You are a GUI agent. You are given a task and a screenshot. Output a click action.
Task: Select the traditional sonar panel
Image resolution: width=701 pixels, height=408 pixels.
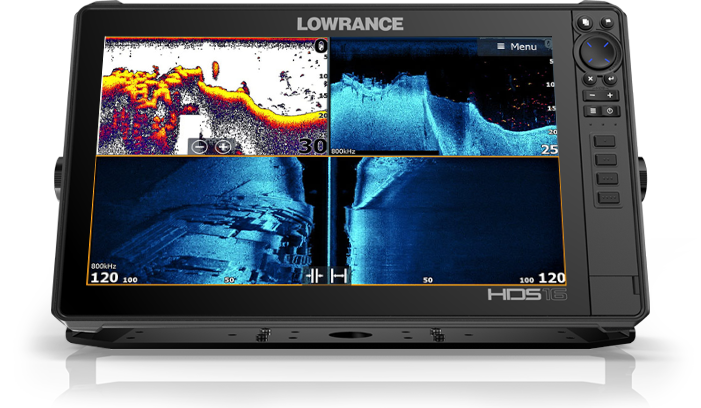point(213,96)
